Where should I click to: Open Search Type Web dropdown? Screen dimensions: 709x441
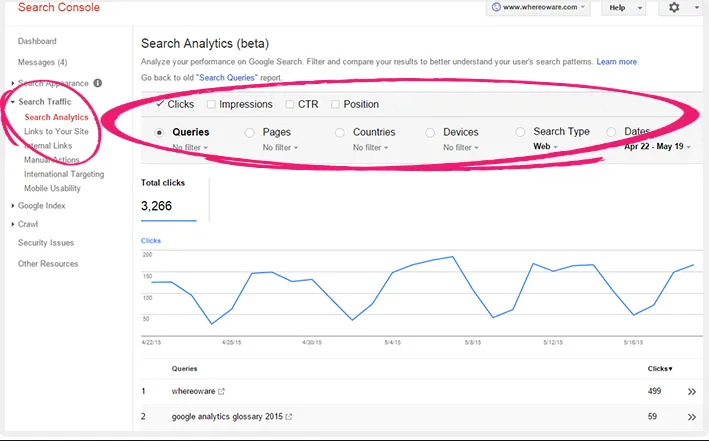[x=545, y=147]
